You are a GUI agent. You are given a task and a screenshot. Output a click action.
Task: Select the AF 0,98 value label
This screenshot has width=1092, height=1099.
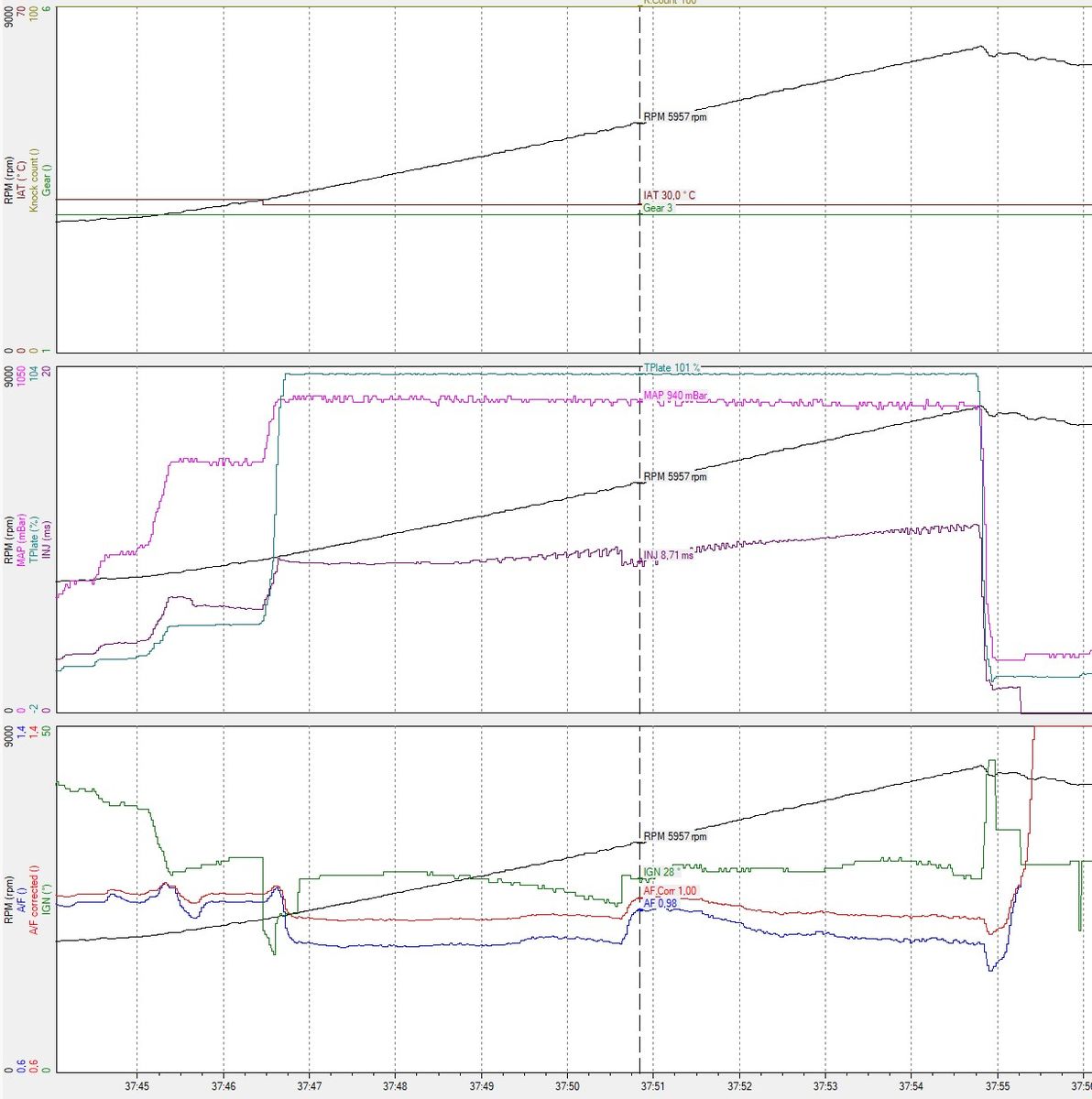(x=660, y=904)
